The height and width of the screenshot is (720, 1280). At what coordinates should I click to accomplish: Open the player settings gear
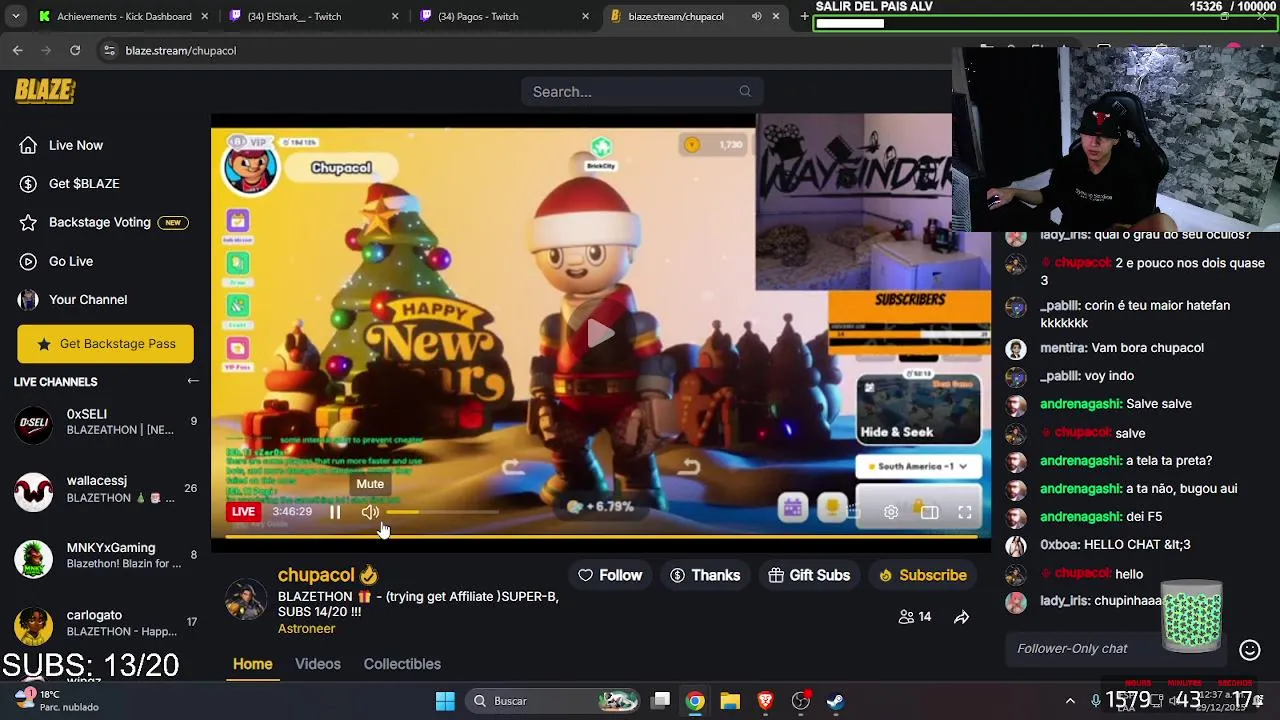[x=891, y=512]
